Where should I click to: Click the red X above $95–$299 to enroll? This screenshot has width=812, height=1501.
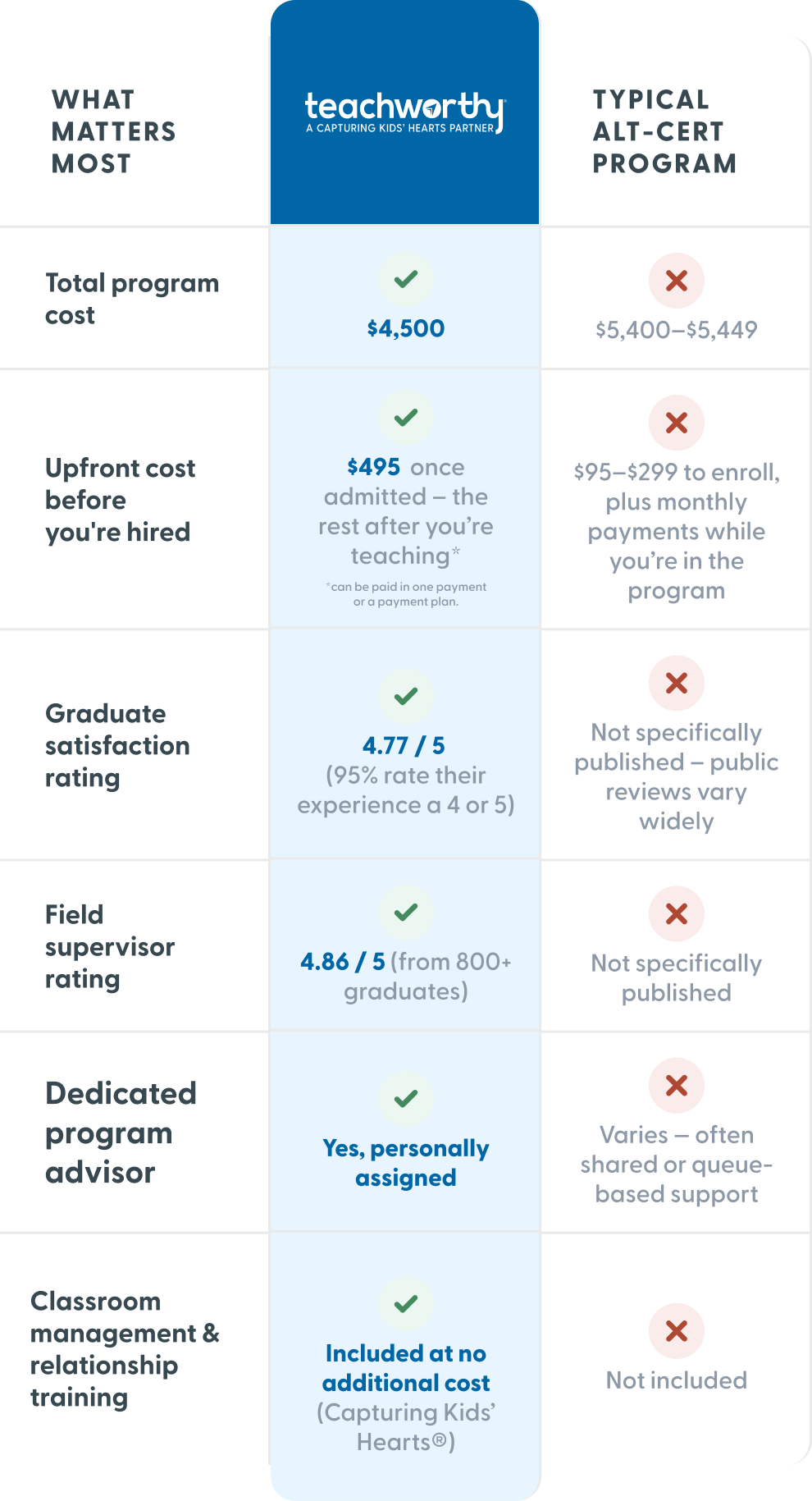677,423
